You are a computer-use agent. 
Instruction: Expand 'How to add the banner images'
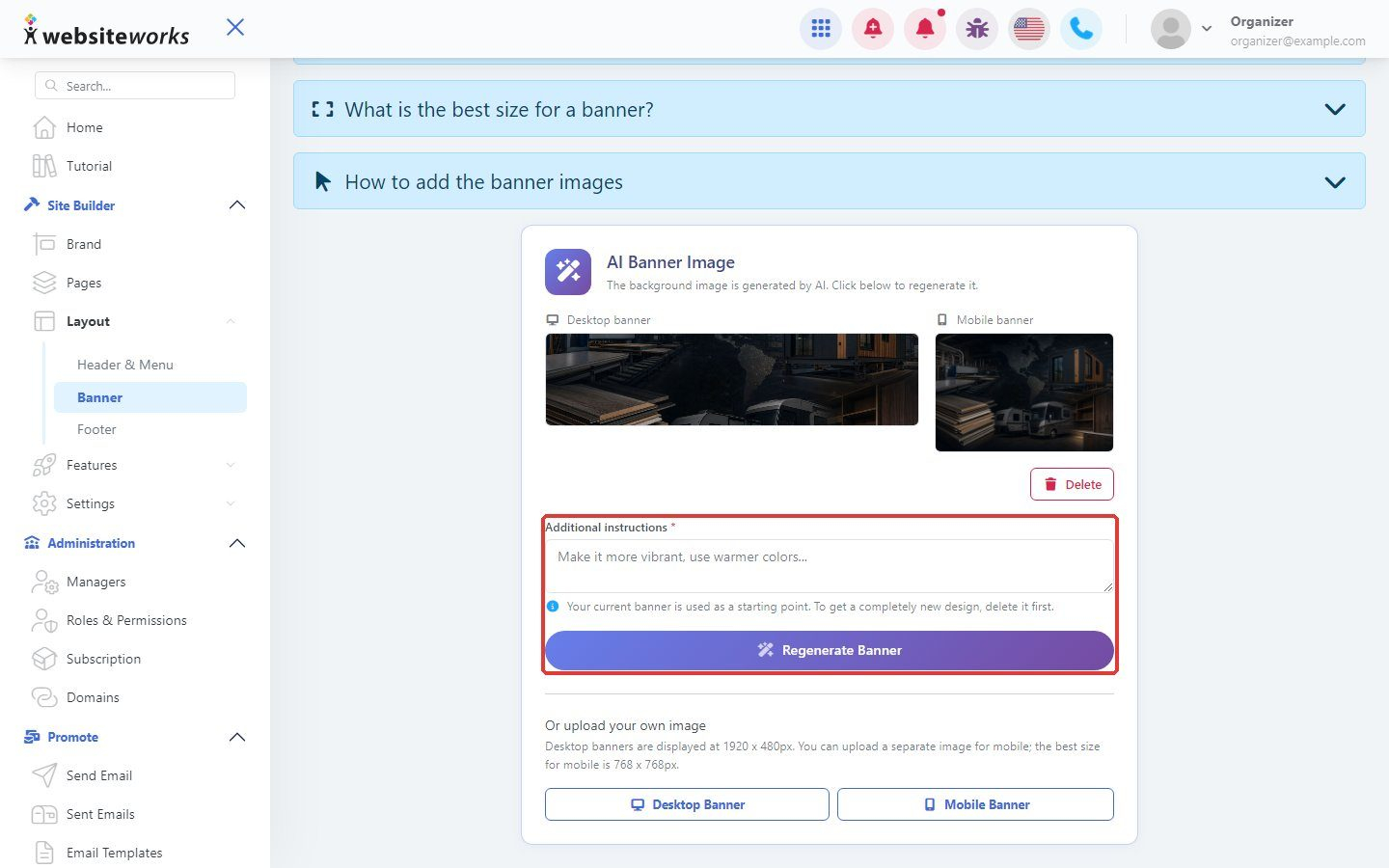click(x=830, y=181)
